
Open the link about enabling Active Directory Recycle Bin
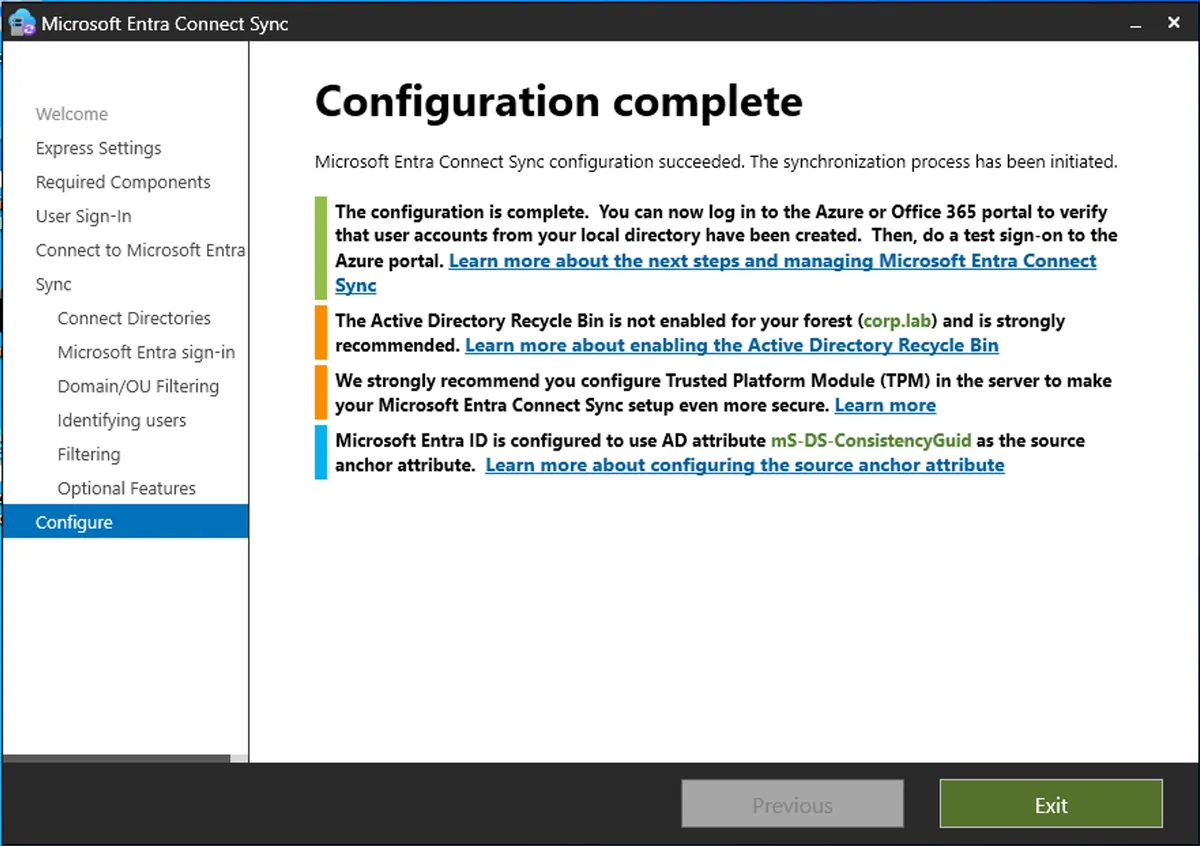pyautogui.click(x=732, y=345)
